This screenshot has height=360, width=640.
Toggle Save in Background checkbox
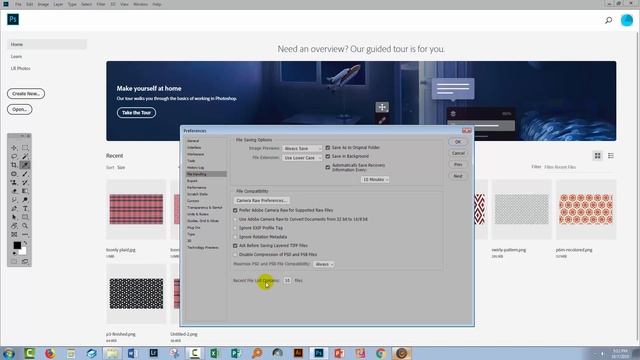[327, 156]
